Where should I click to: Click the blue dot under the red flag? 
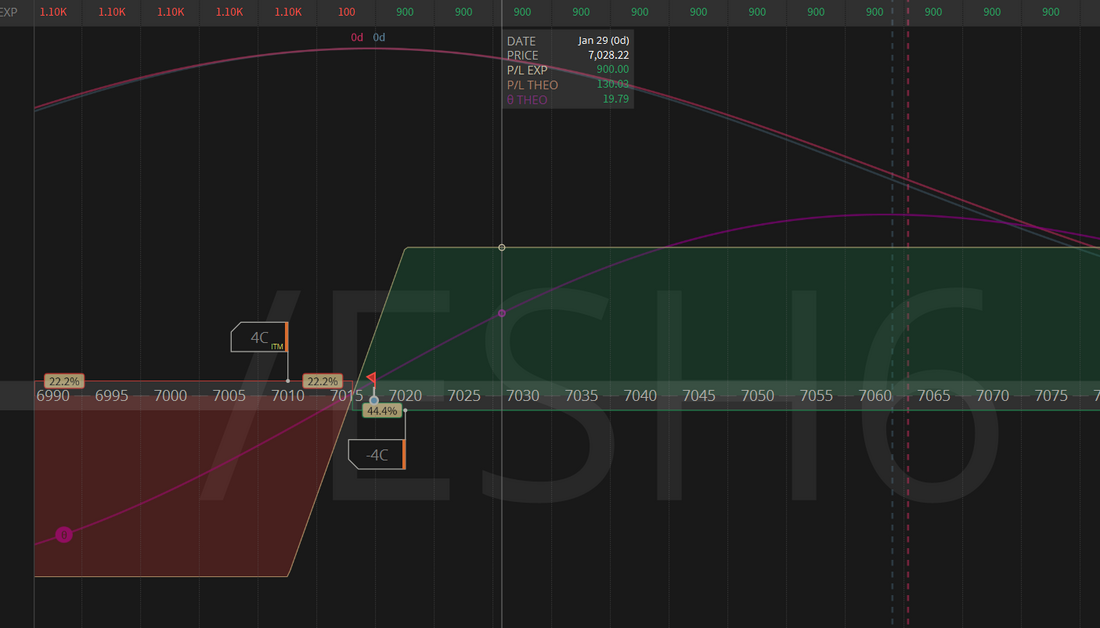click(374, 401)
